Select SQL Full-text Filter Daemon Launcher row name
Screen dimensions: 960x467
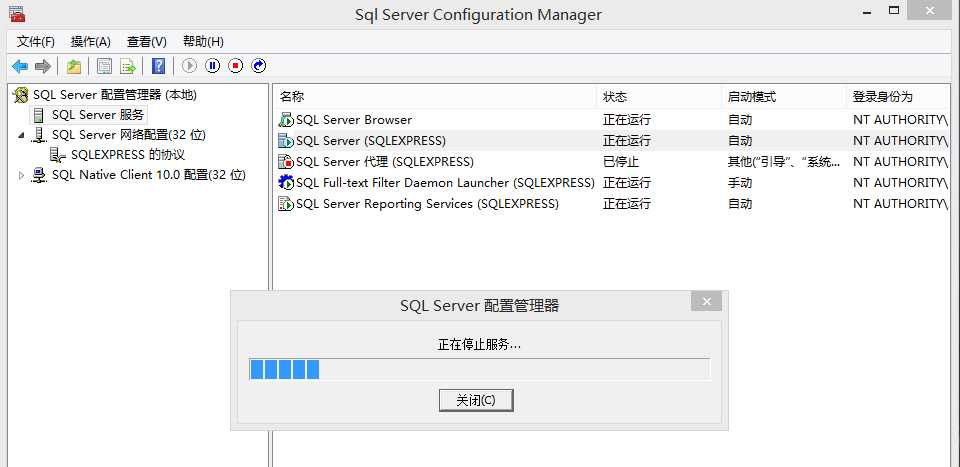point(445,182)
